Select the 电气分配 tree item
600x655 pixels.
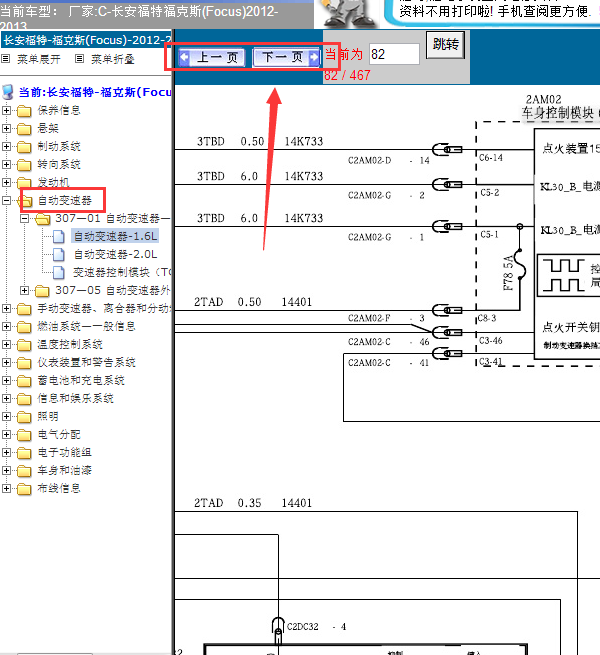[x=59, y=434]
